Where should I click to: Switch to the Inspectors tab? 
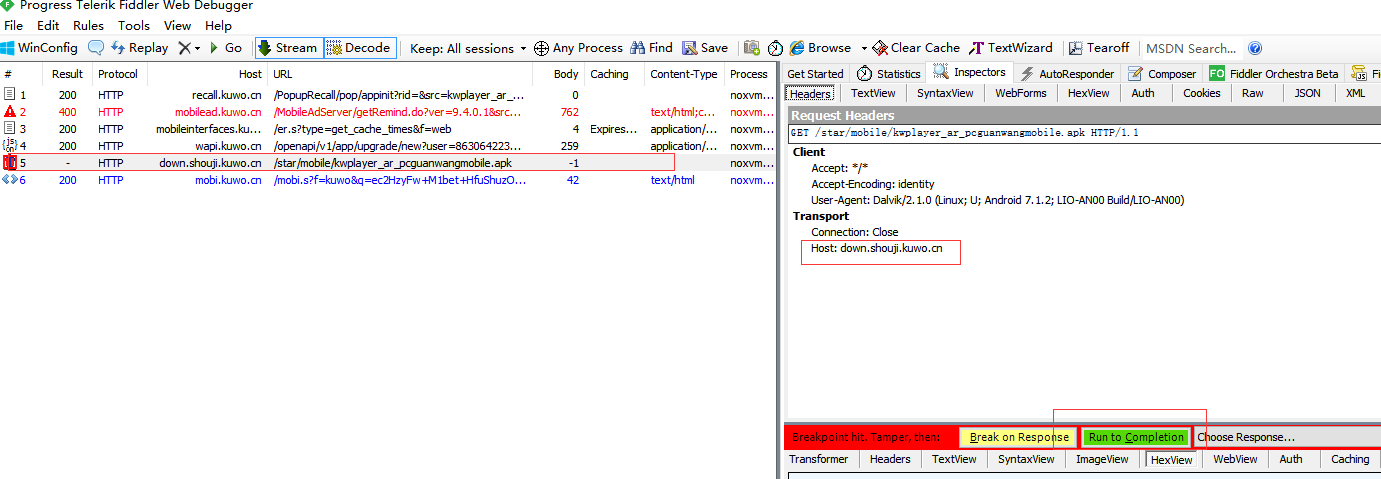(x=969, y=73)
